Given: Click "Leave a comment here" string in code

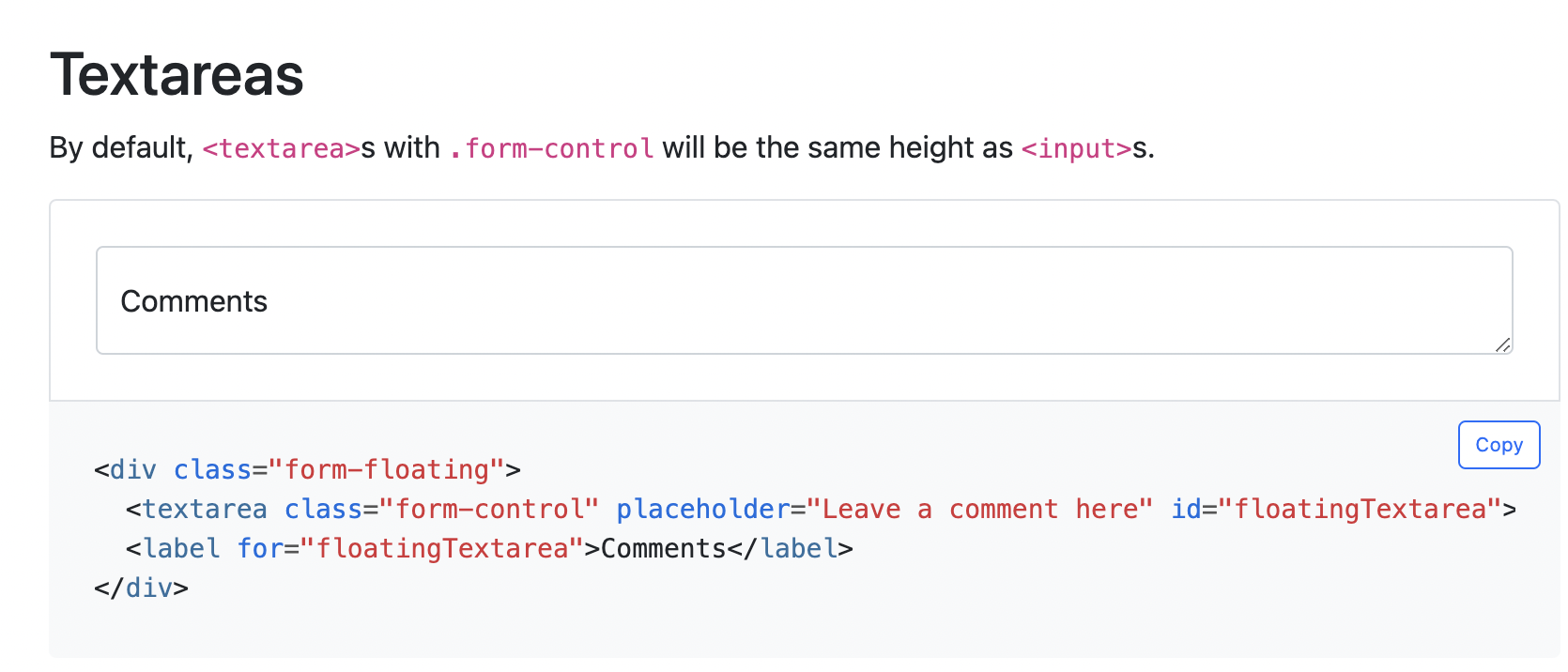Looking at the screenshot, I should 979,509.
